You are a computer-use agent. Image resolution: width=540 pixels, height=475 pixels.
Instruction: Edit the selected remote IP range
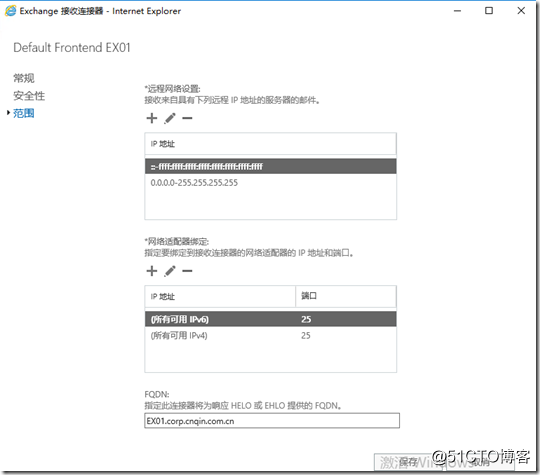(170, 118)
